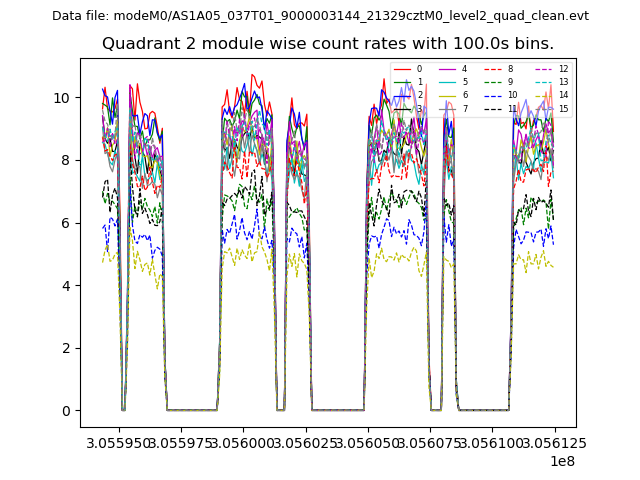The width and height of the screenshot is (640, 480).
Task: Click the dashed red legend line for module 8
Action: click(x=492, y=69)
